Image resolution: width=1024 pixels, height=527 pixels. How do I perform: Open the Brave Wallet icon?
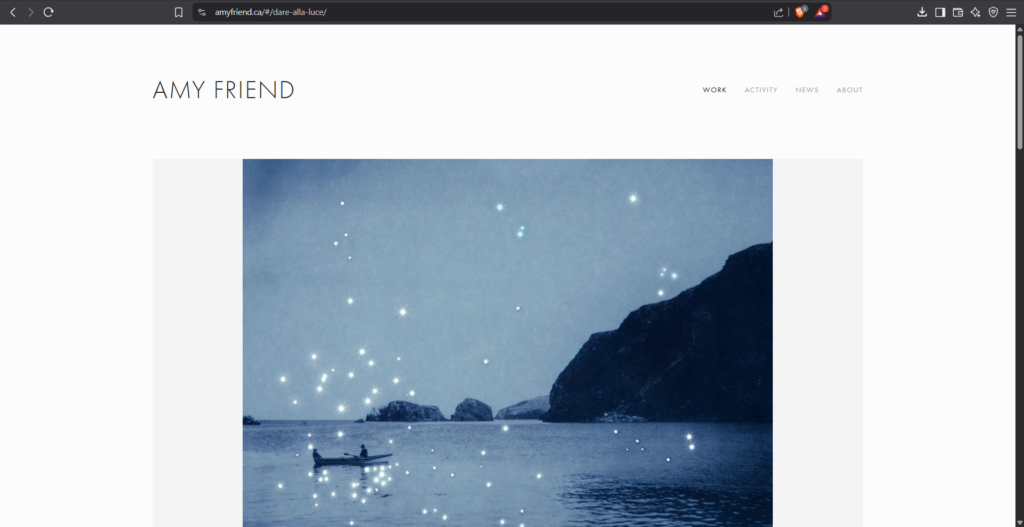pyautogui.click(x=958, y=12)
